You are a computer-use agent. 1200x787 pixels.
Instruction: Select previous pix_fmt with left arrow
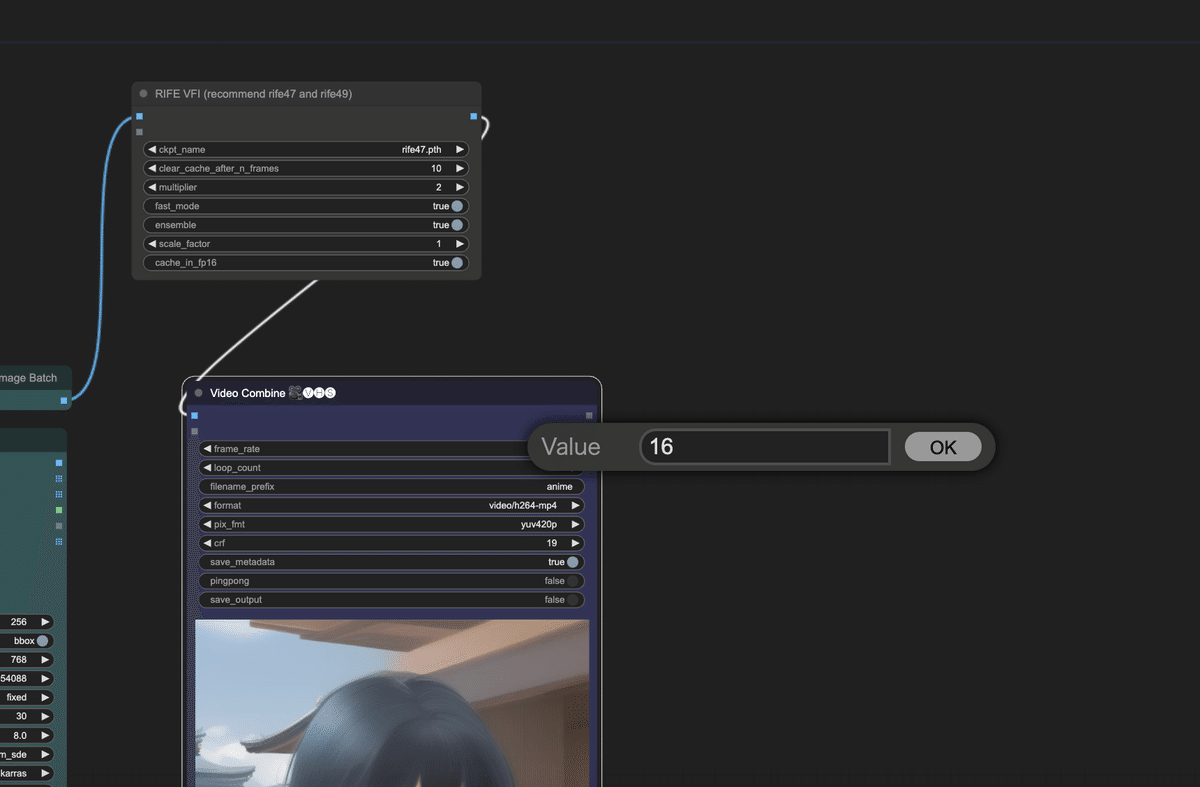pyautogui.click(x=207, y=525)
